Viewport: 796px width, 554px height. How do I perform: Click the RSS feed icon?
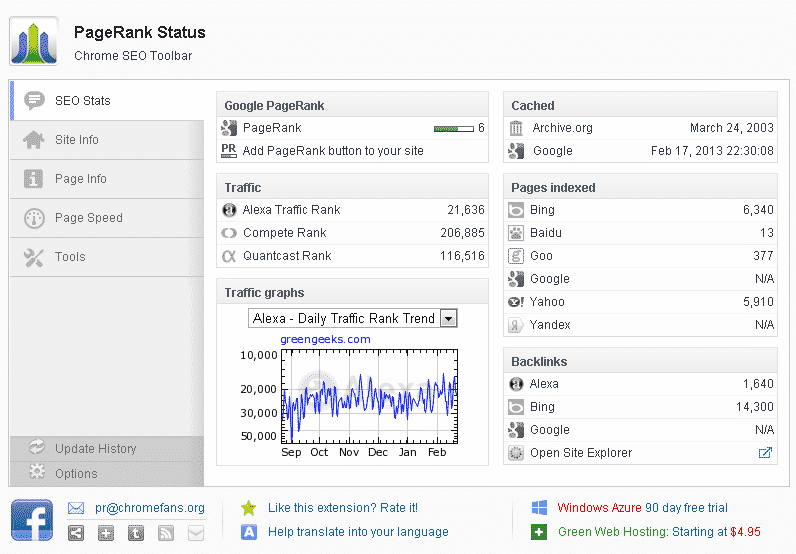click(166, 533)
